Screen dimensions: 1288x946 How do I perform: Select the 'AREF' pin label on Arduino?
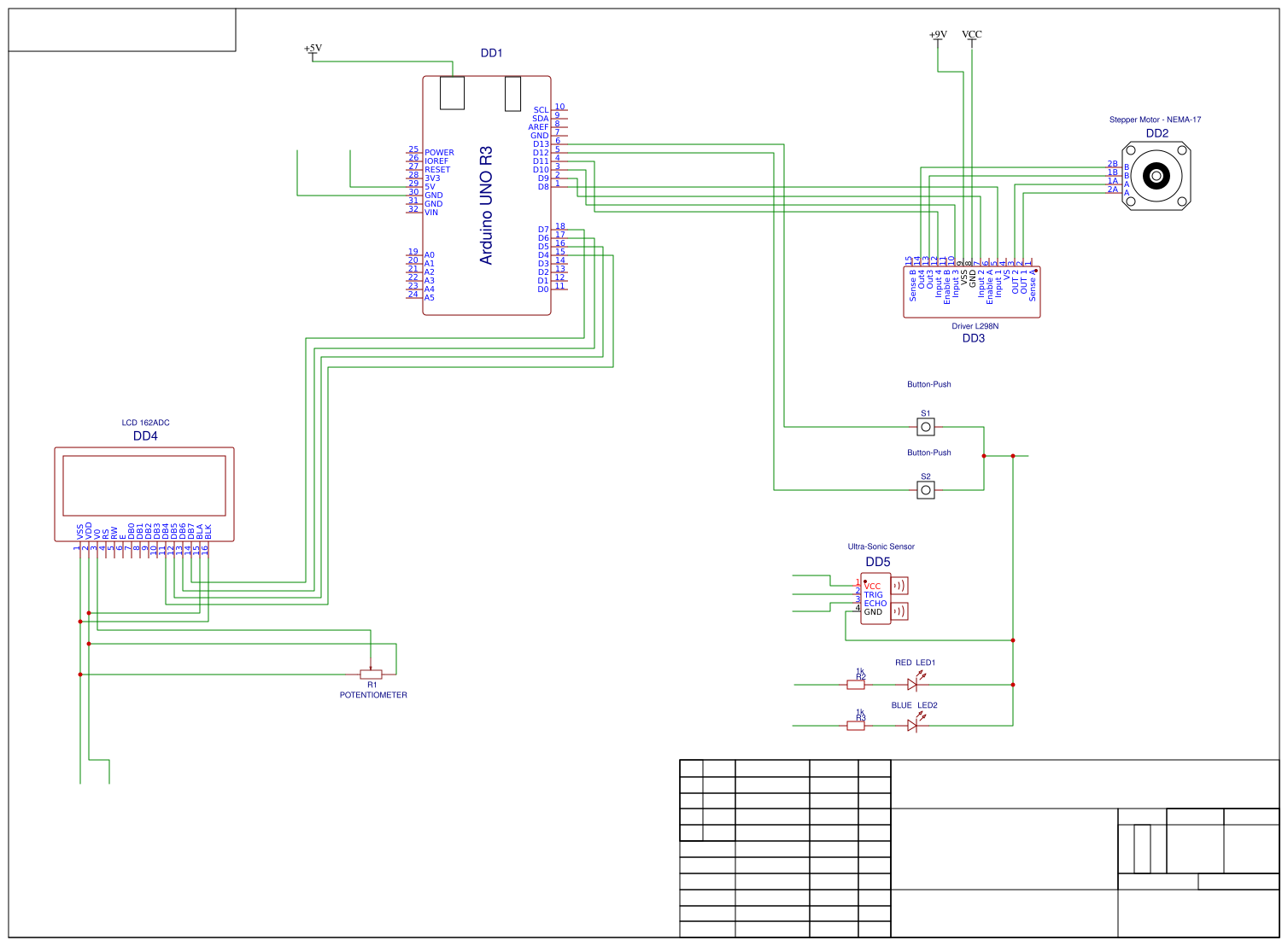(x=538, y=127)
